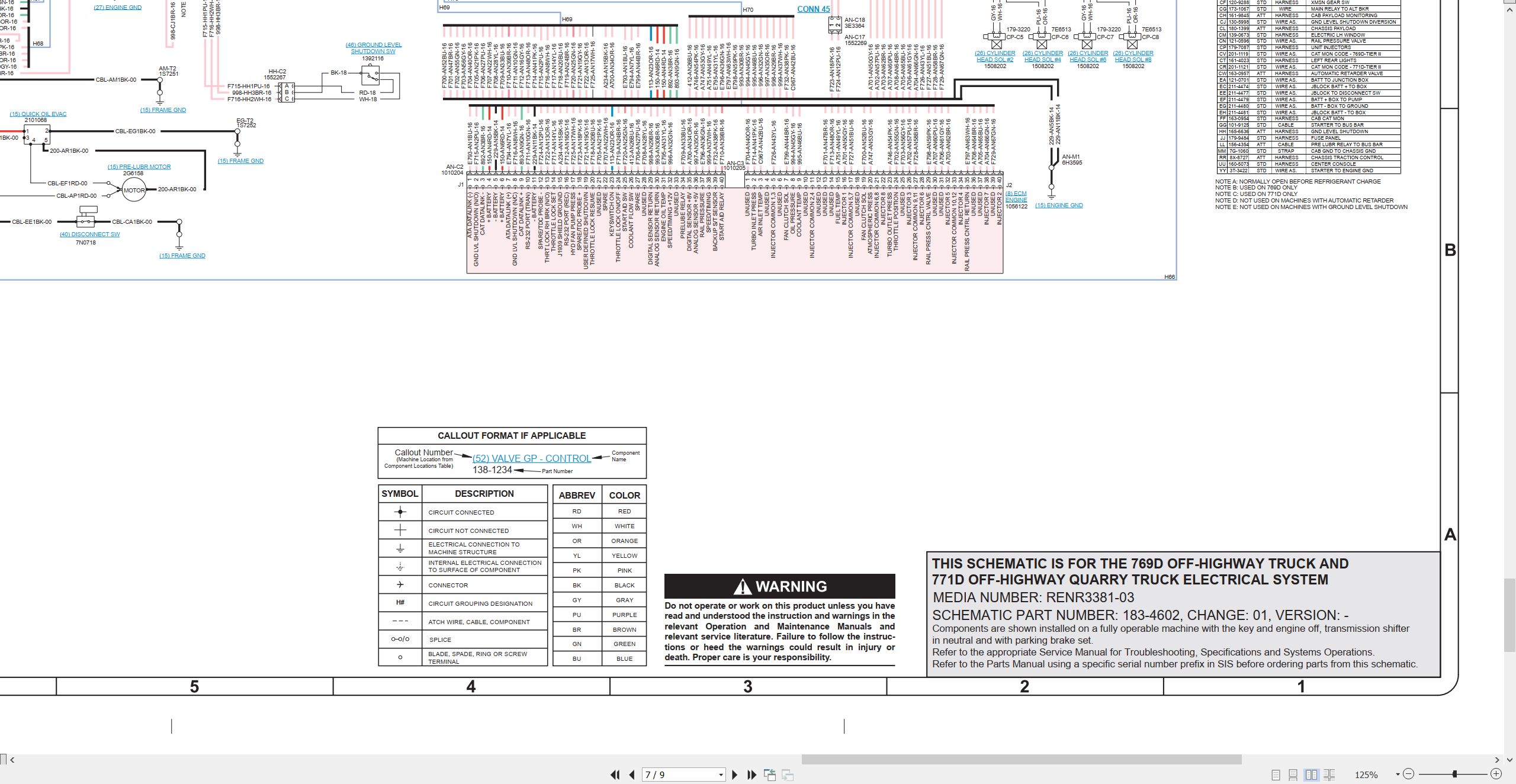Click the WARNING header banner
Image resolution: width=1516 pixels, height=784 pixels.
click(x=780, y=586)
